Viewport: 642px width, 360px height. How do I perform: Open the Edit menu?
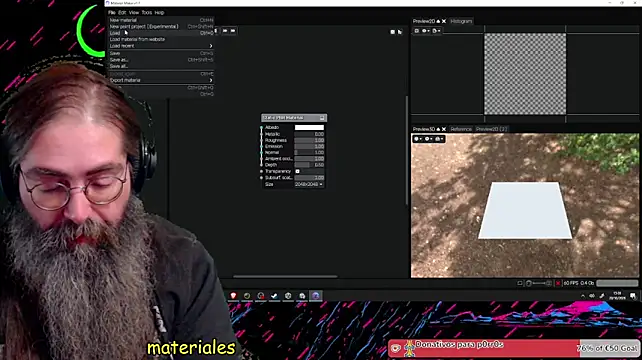click(122, 12)
